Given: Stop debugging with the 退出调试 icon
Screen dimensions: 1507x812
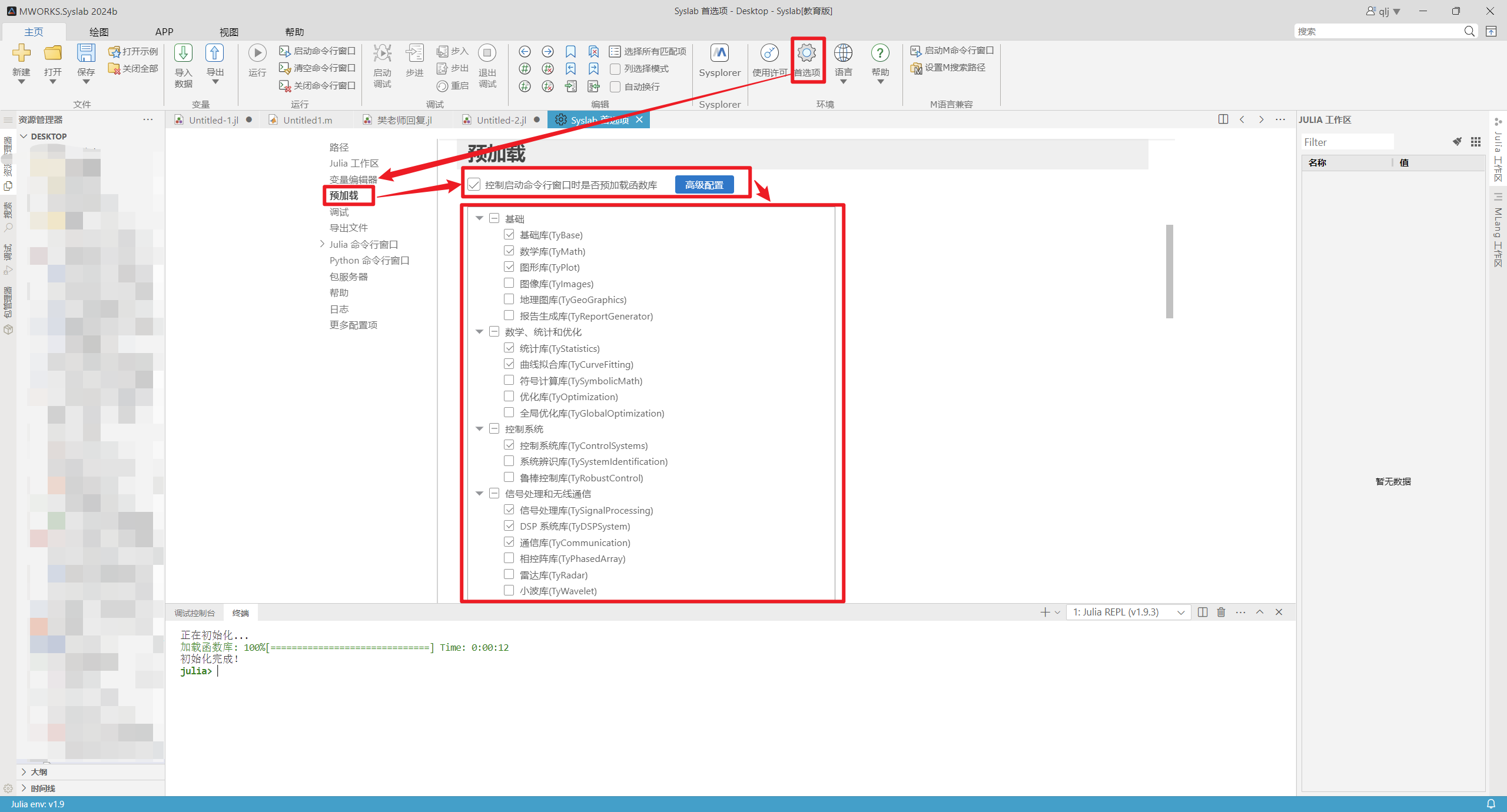Looking at the screenshot, I should (487, 53).
